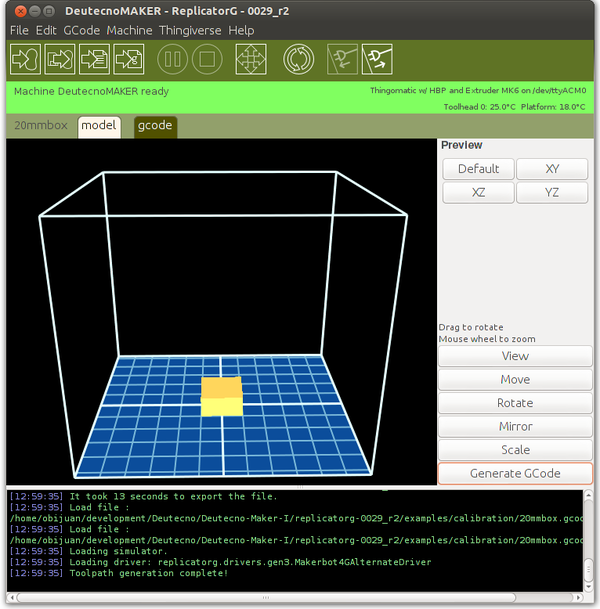The image size is (600, 609).
Task: Reset preview with the Default button
Action: coord(478,168)
